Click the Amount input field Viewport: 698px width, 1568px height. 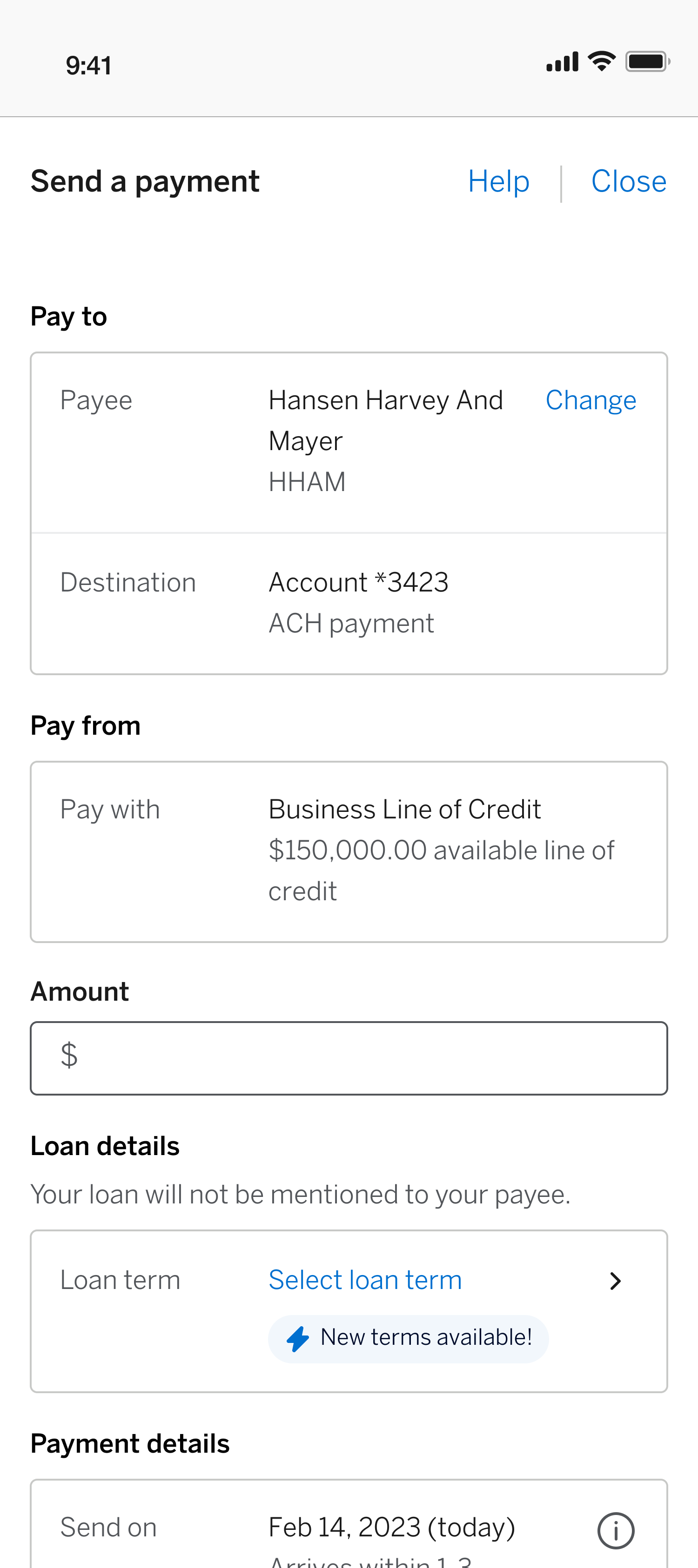pyautogui.click(x=349, y=1058)
